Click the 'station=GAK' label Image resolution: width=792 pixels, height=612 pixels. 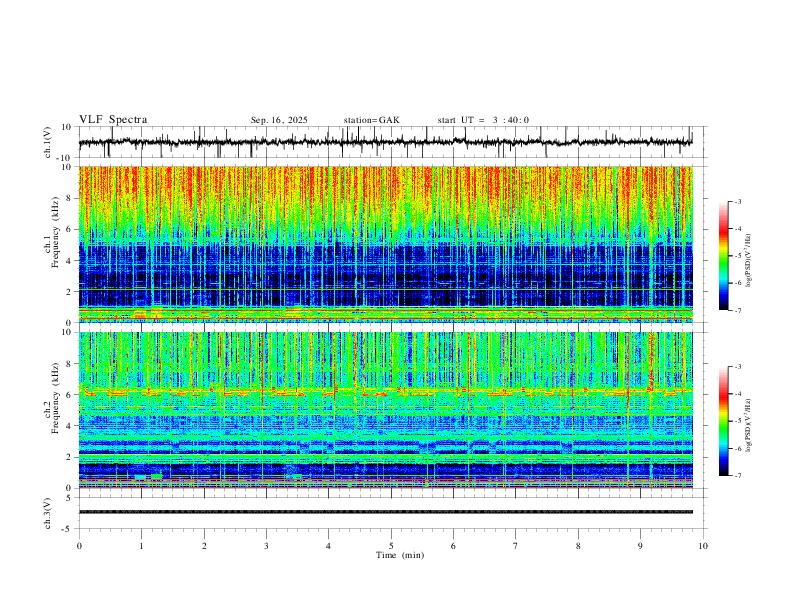click(371, 120)
